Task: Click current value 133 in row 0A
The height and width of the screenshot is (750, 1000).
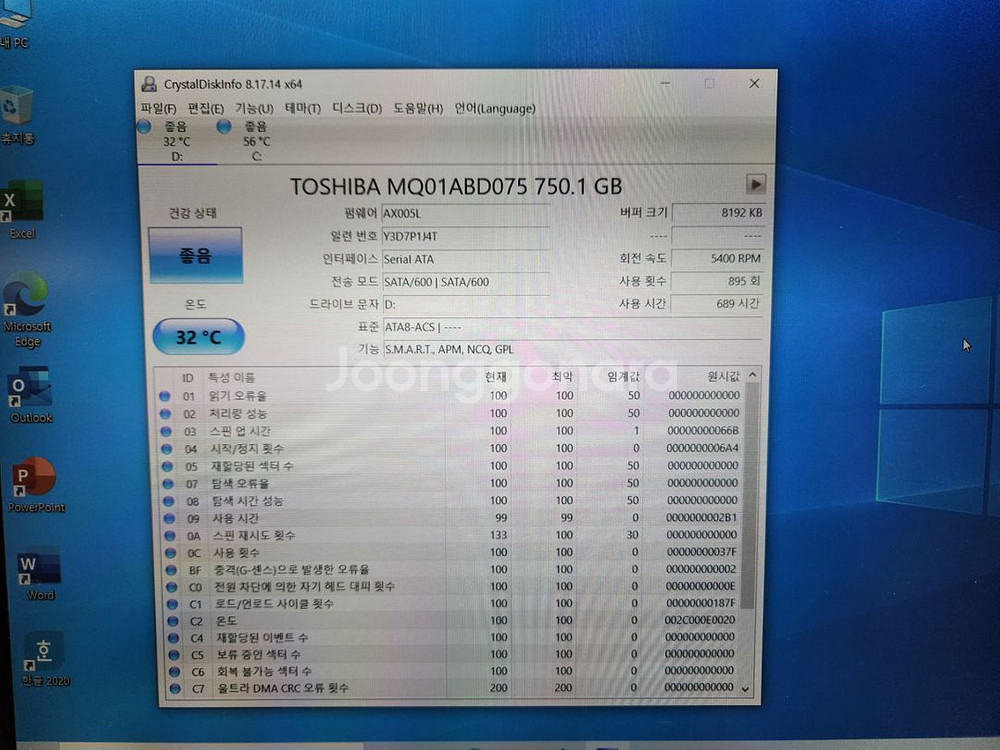Action: 499,535
